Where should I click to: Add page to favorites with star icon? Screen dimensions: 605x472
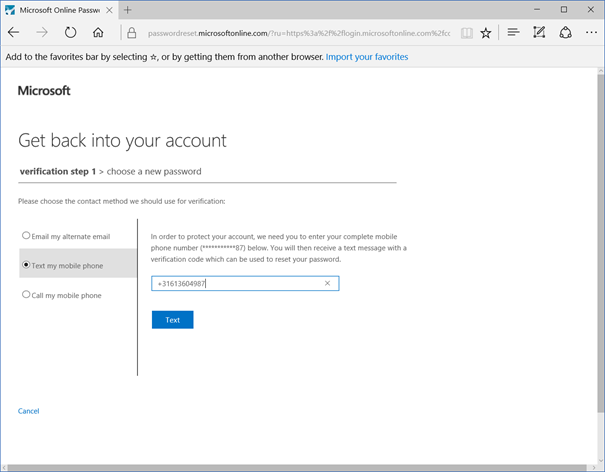tap(486, 33)
